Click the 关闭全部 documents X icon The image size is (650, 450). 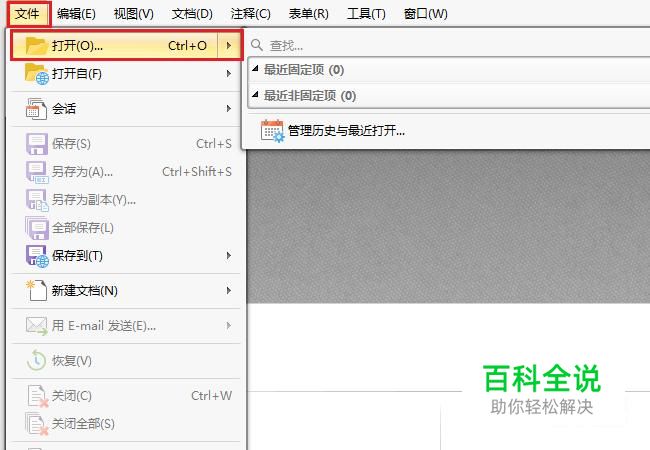[37, 424]
